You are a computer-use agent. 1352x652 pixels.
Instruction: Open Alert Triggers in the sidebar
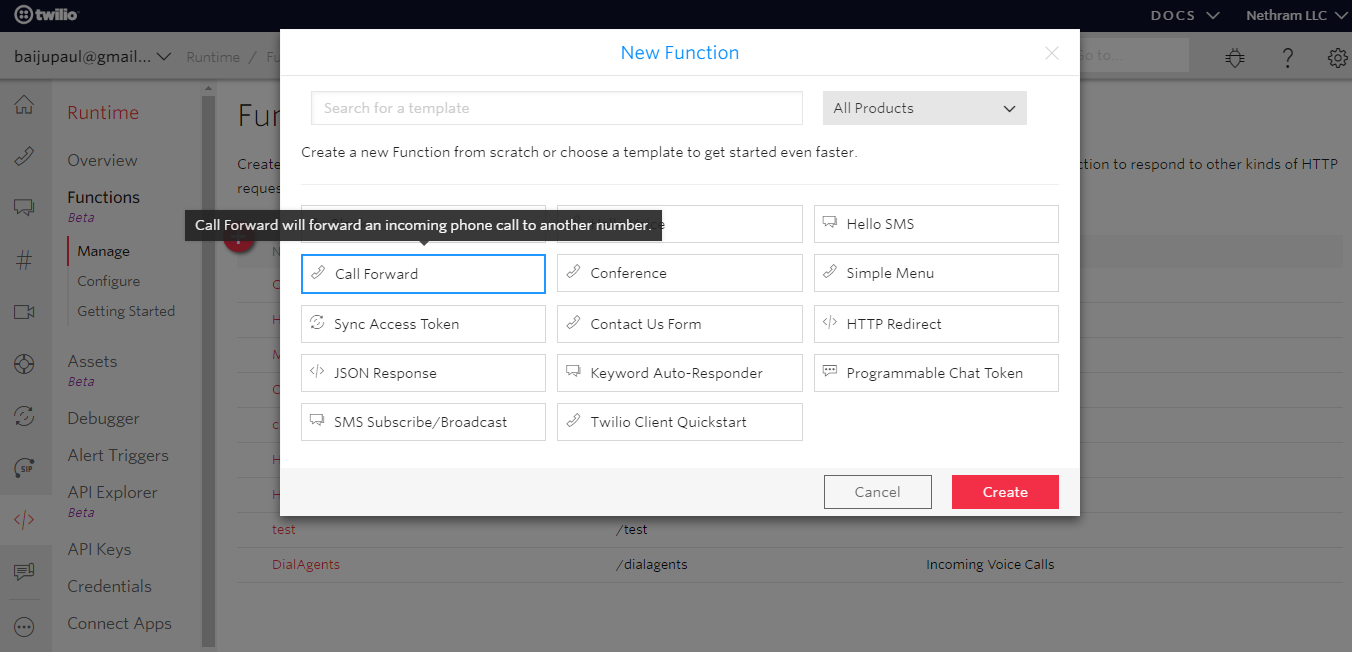[x=118, y=455]
